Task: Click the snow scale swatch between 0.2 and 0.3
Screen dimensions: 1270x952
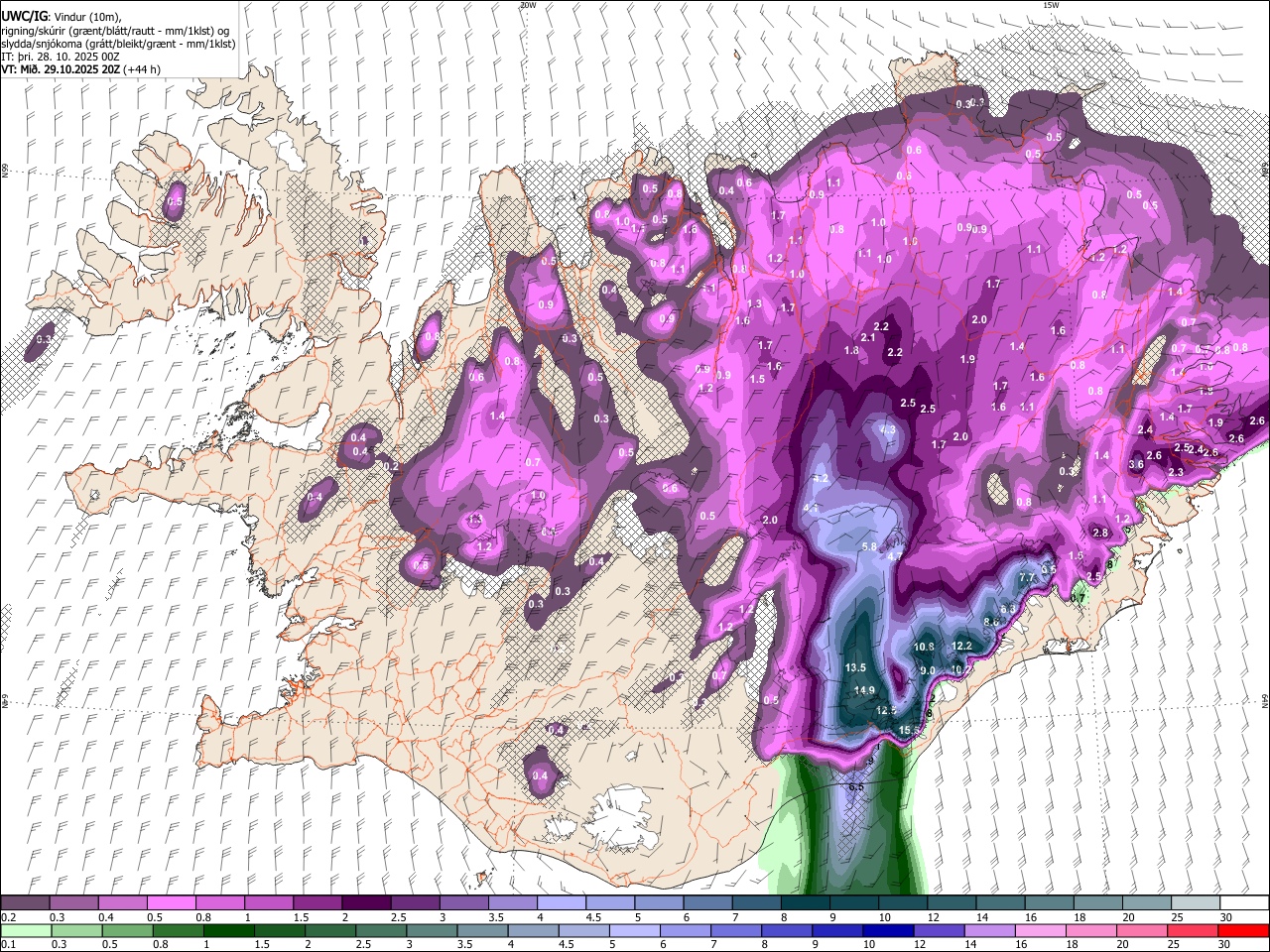Action: click(x=25, y=902)
